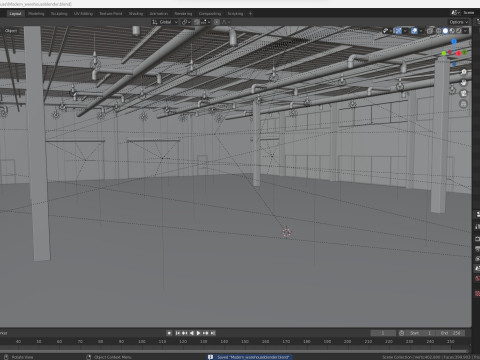Open the viewport shading options dropdown
Image resolution: width=480 pixels, height=360 pixels.
[x=466, y=31]
